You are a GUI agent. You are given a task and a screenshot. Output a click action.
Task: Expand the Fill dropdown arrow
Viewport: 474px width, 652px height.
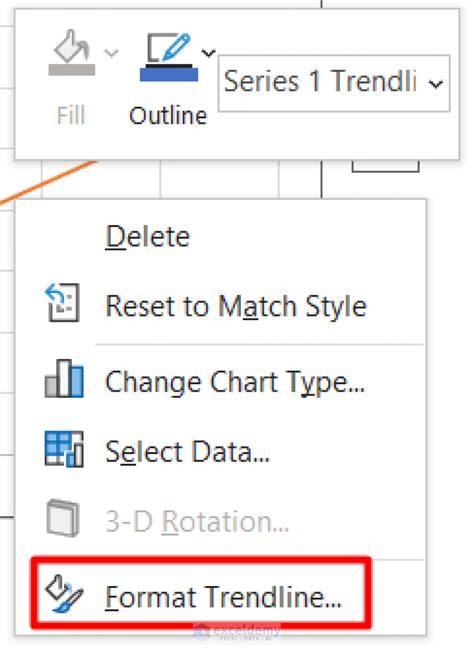(x=111, y=52)
